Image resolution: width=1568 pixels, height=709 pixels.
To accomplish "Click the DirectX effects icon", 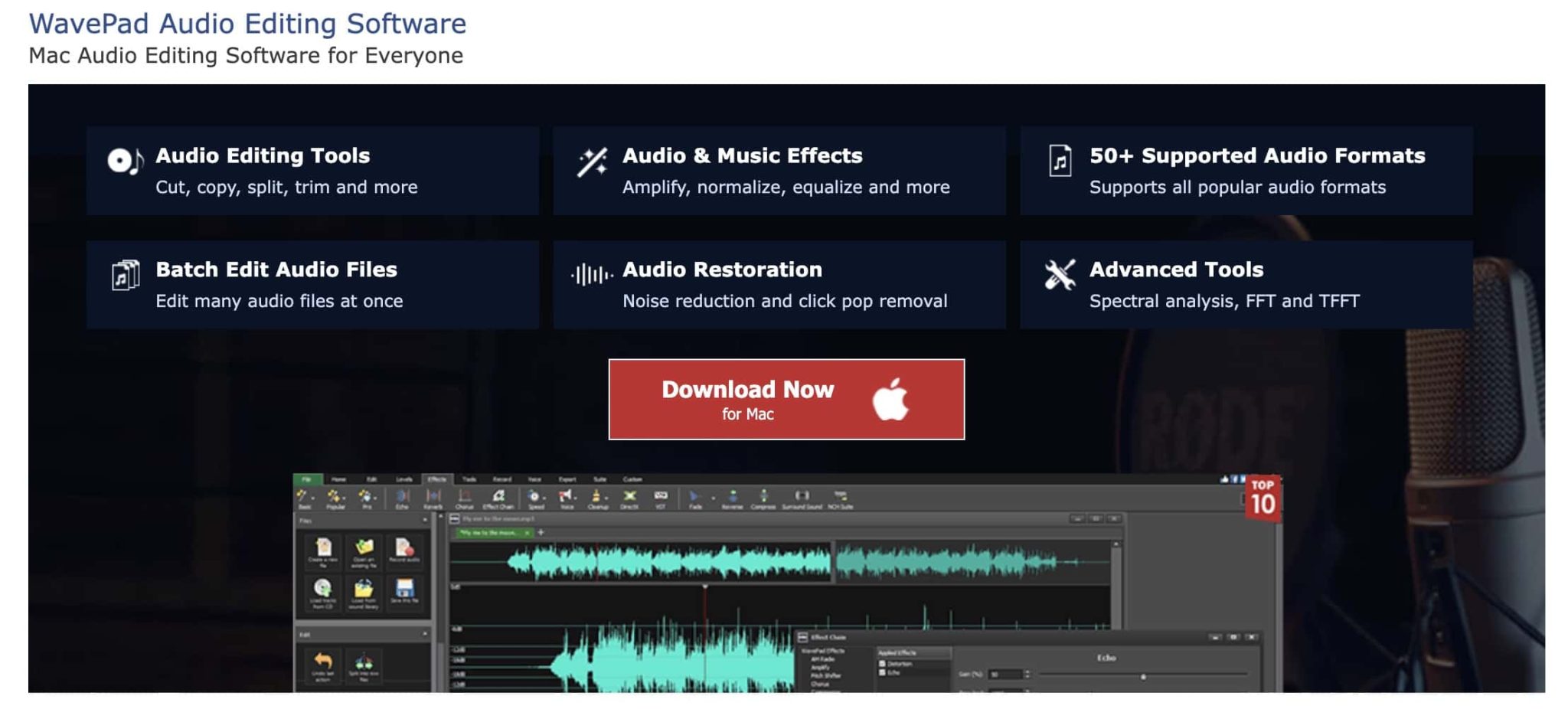I will coord(629,498).
